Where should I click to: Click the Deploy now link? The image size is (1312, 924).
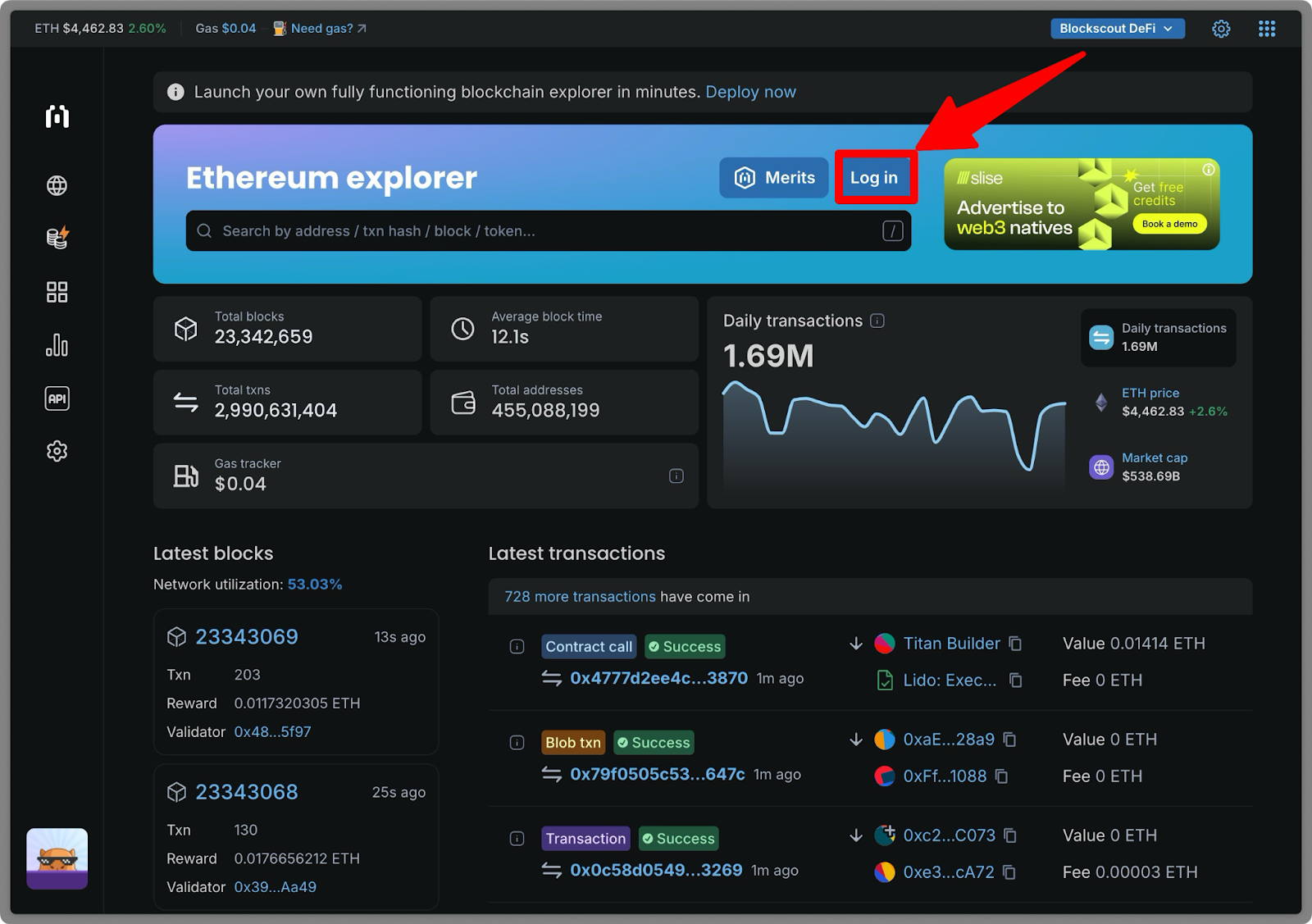point(750,92)
